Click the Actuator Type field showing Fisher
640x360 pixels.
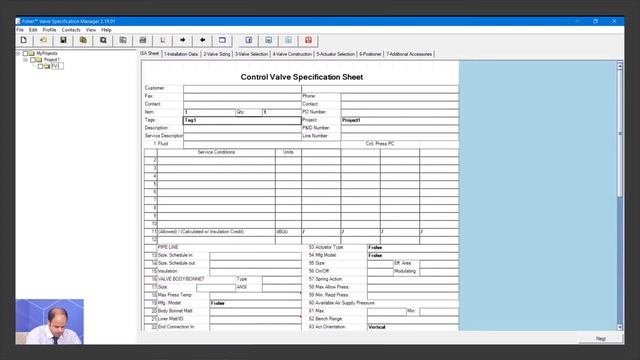coord(413,247)
